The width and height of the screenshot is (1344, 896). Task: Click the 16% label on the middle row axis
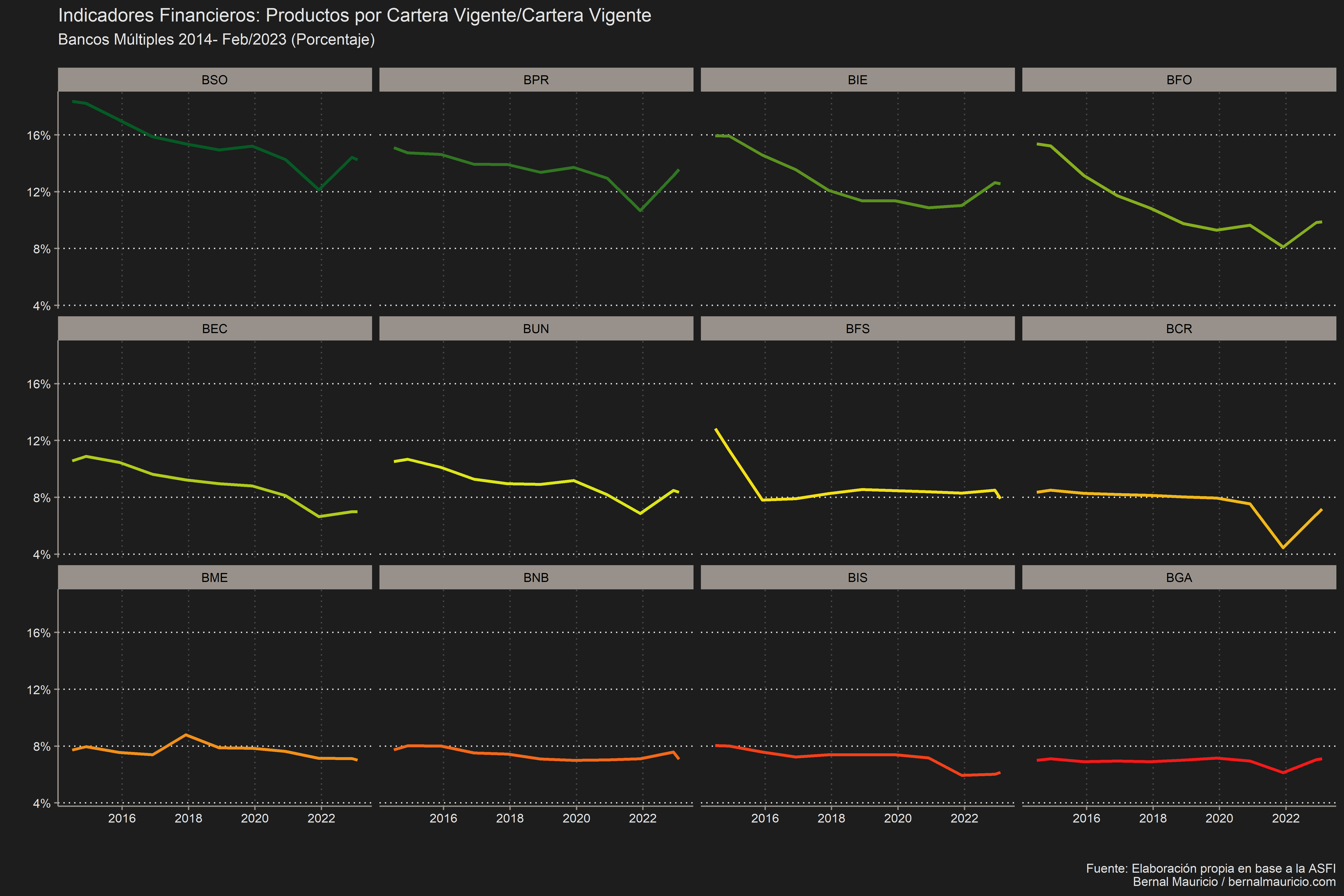39,384
